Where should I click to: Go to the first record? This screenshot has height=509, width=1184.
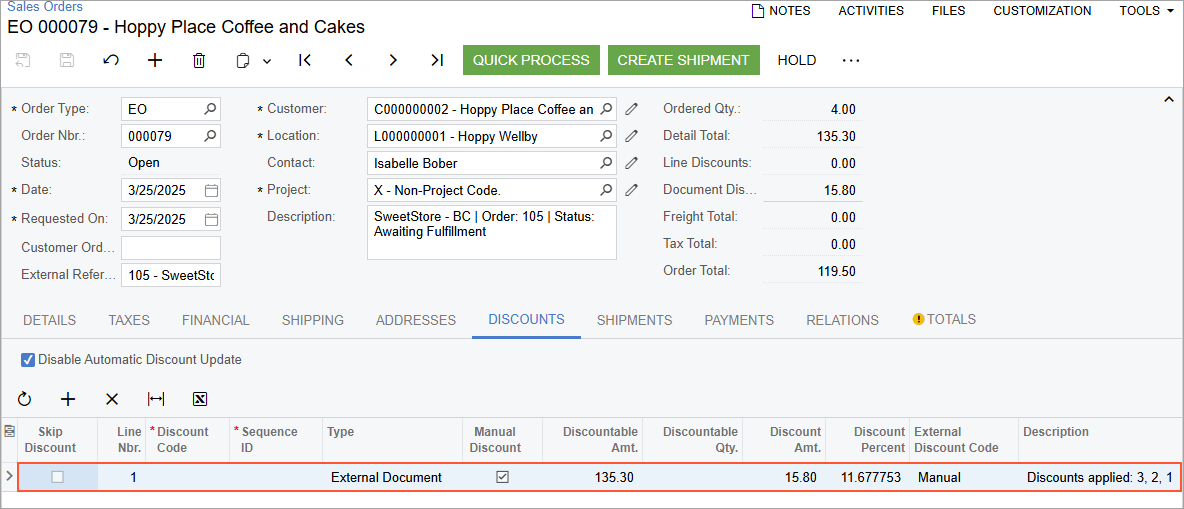[x=305, y=60]
